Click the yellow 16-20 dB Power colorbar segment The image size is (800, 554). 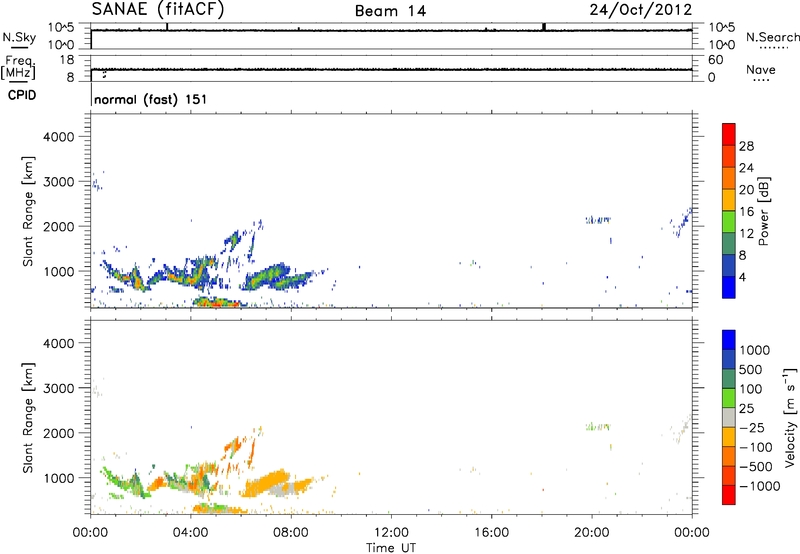pos(729,200)
